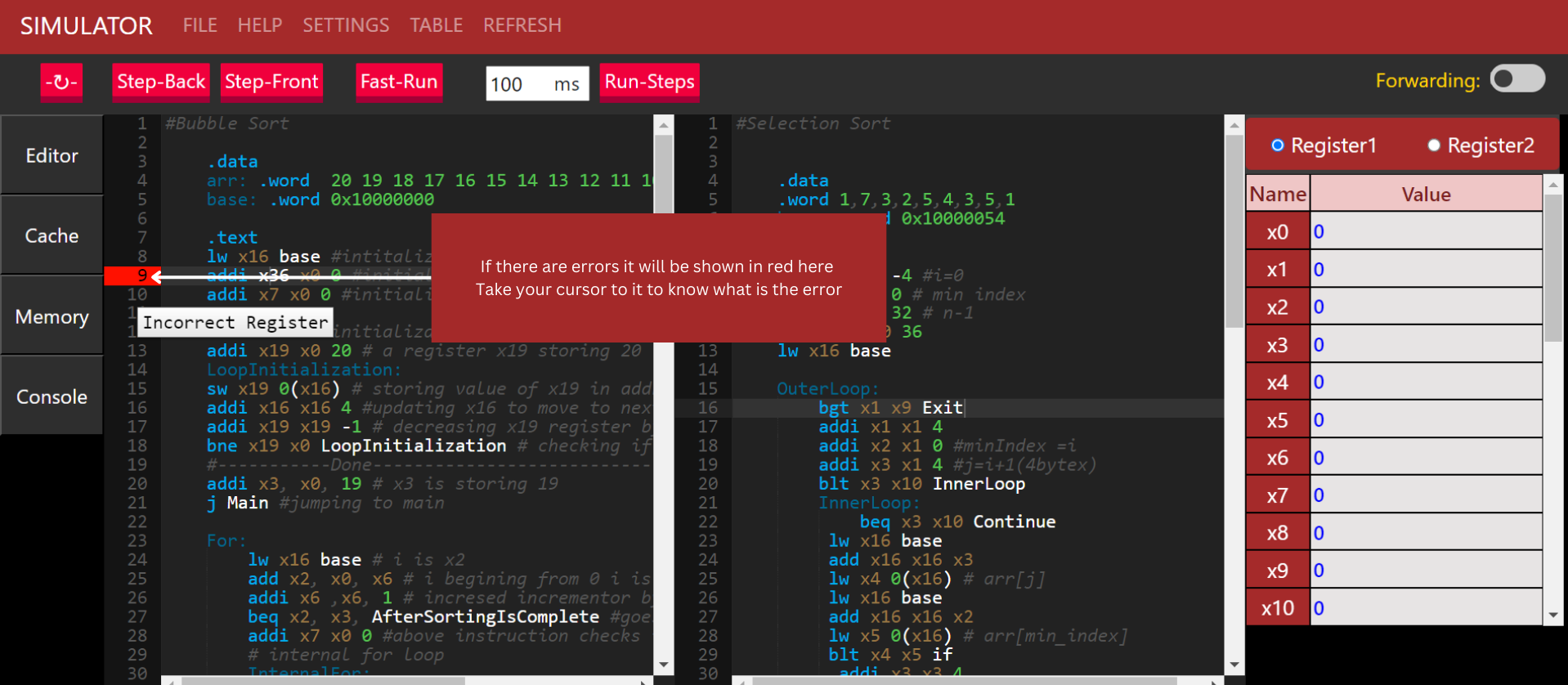Open the Console tab
The height and width of the screenshot is (685, 1568).
(x=52, y=396)
